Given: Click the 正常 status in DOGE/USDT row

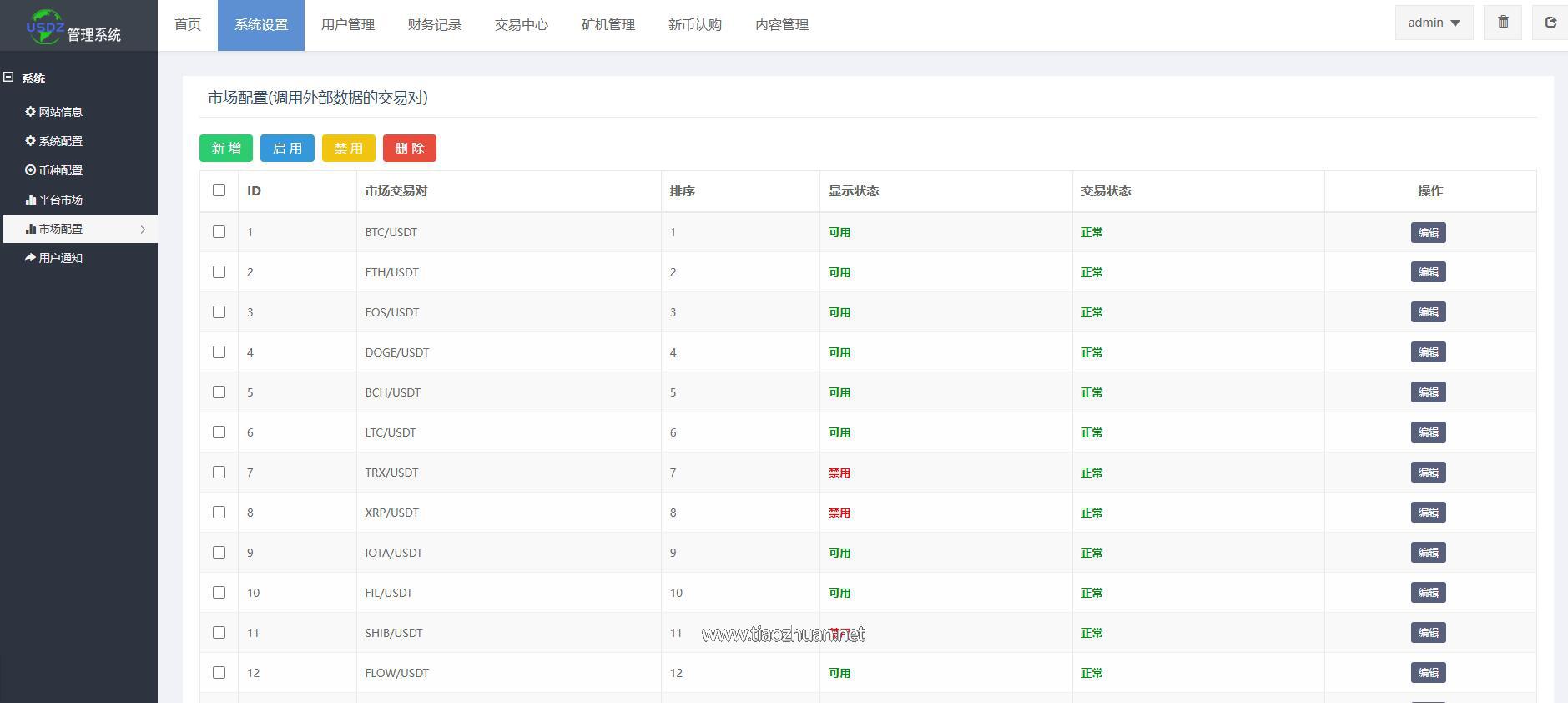Looking at the screenshot, I should coord(1092,352).
